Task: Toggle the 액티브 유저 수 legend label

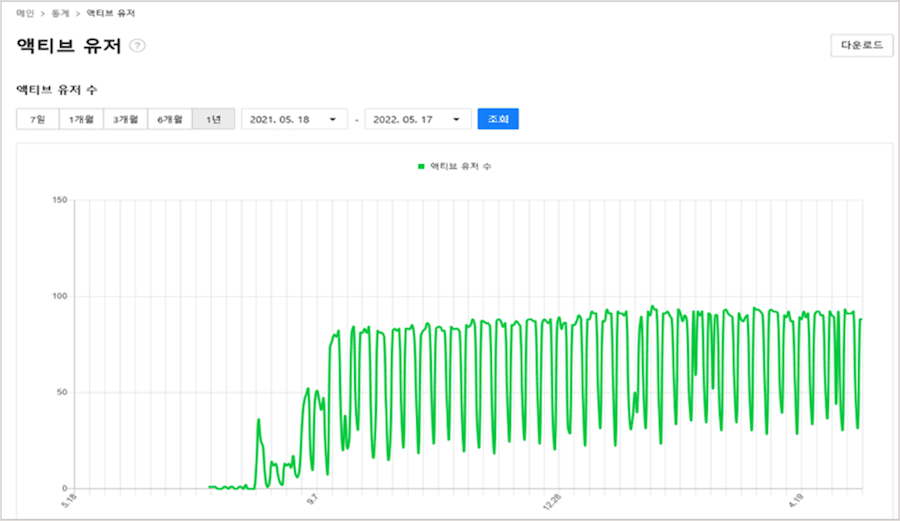Action: (460, 166)
